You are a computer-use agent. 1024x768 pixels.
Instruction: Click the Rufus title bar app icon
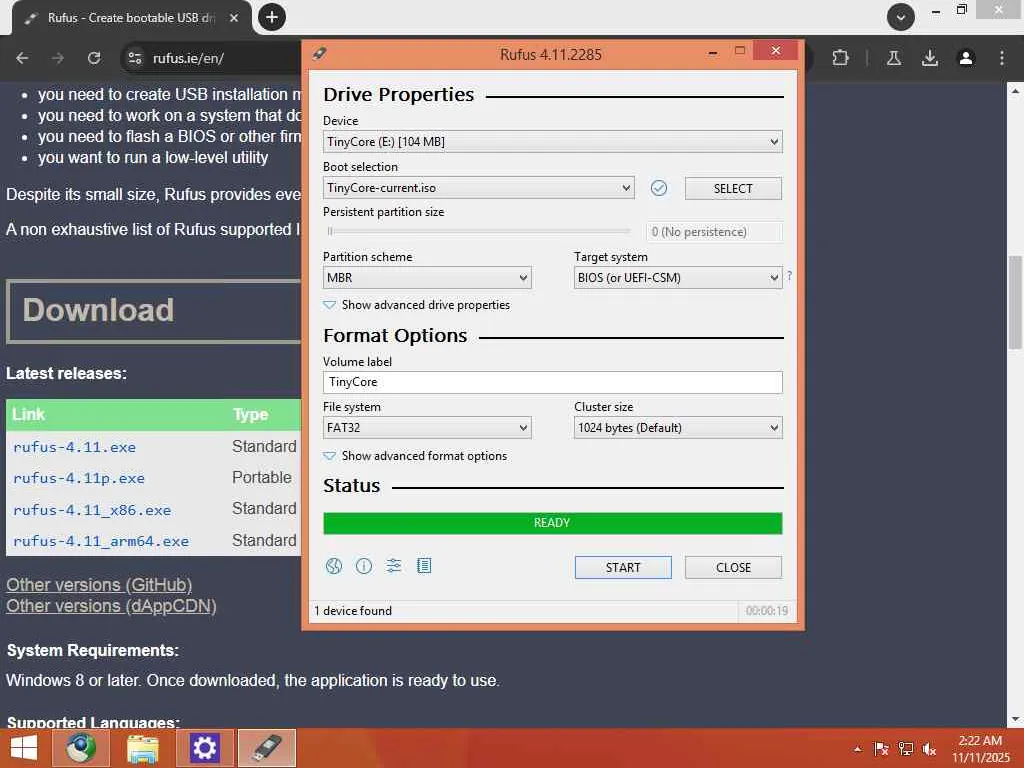tap(319, 54)
